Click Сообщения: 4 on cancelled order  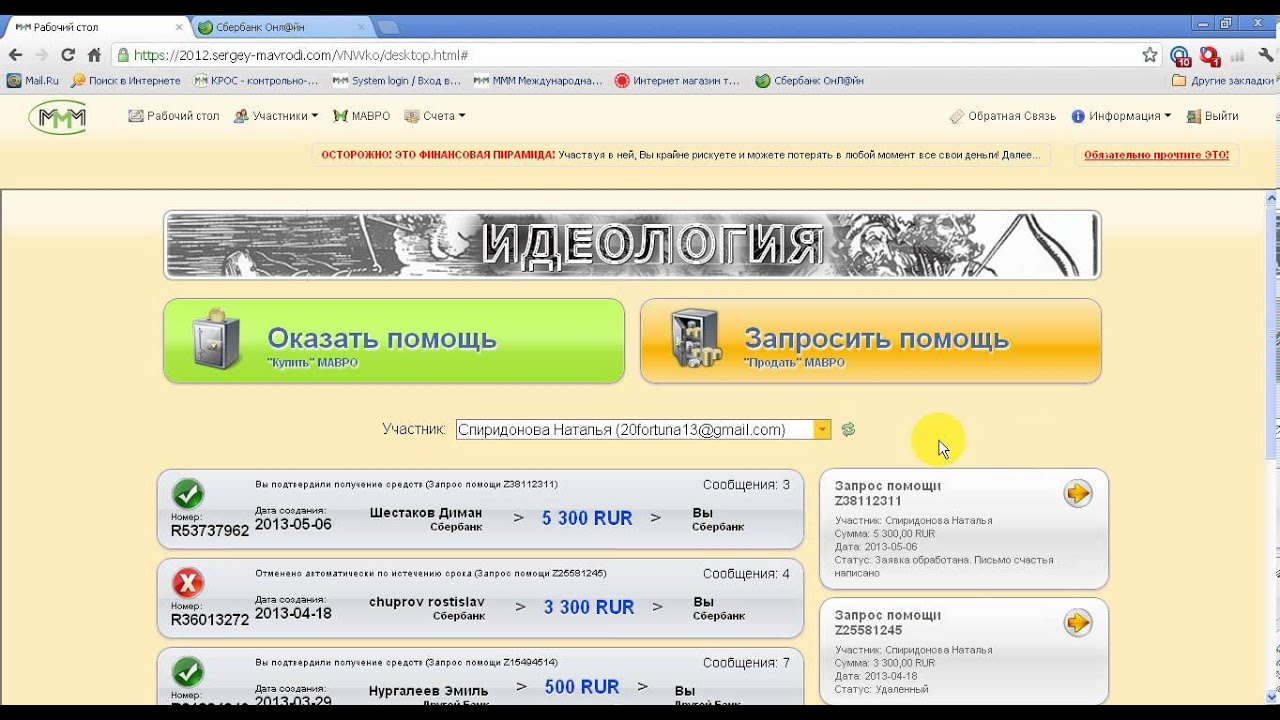click(746, 574)
